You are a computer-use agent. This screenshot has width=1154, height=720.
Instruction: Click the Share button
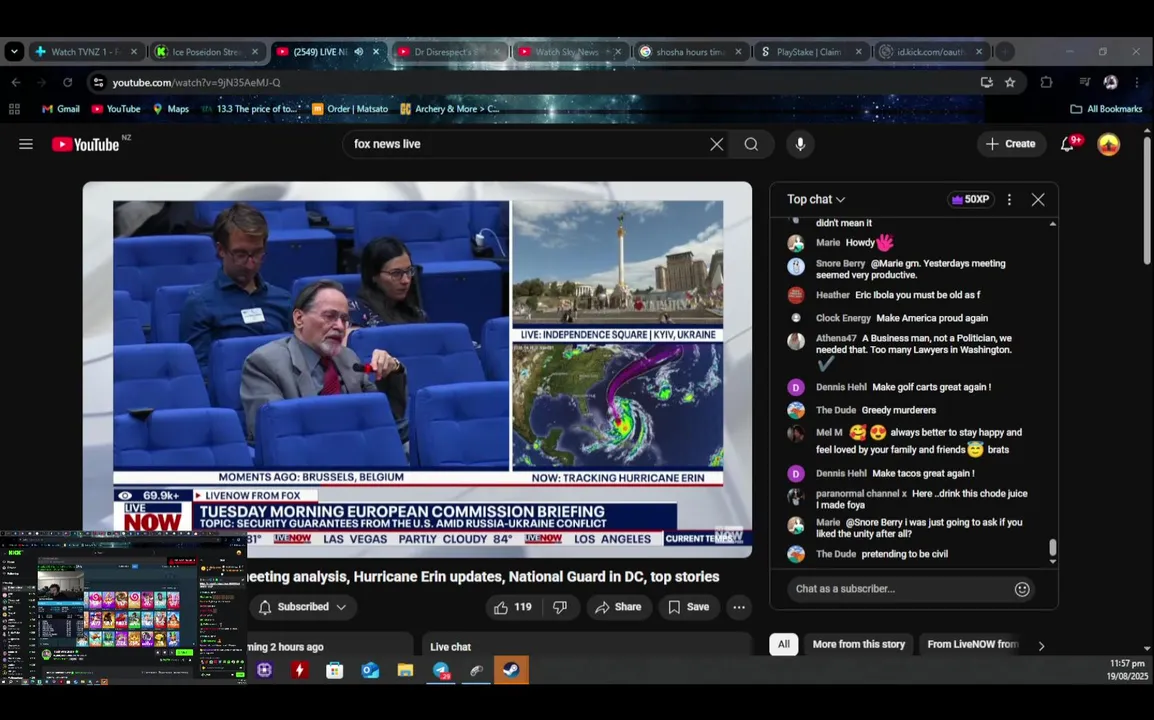tap(619, 607)
